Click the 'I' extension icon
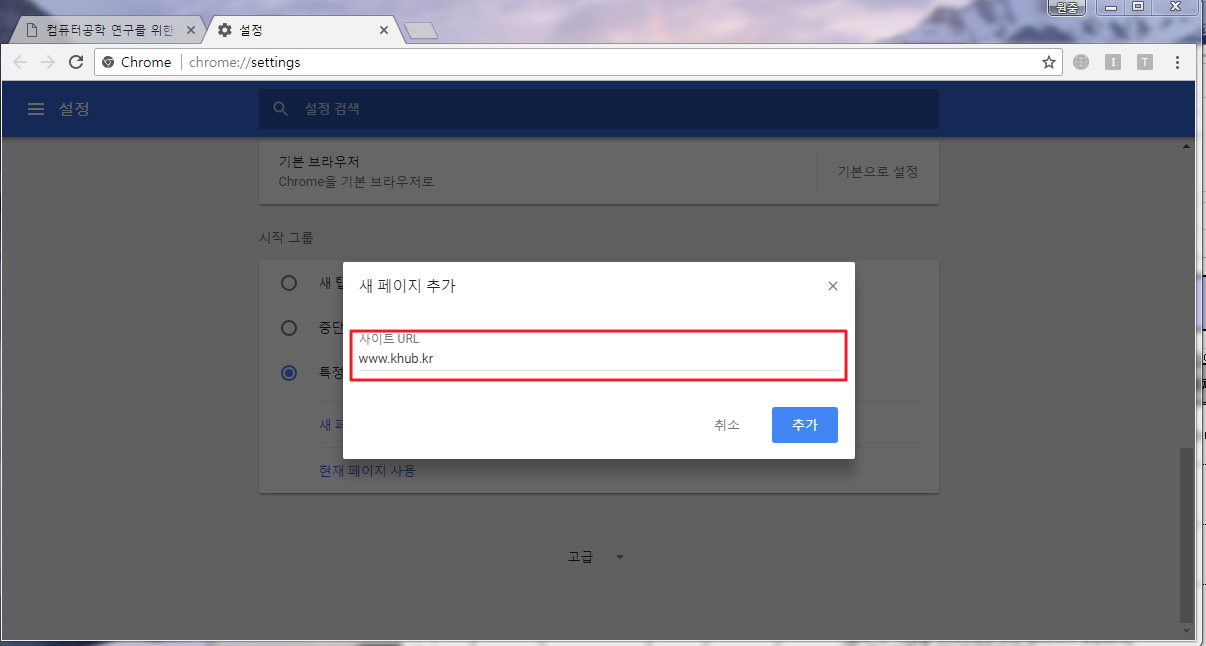Screen dimensions: 1206x646 tap(1113, 62)
